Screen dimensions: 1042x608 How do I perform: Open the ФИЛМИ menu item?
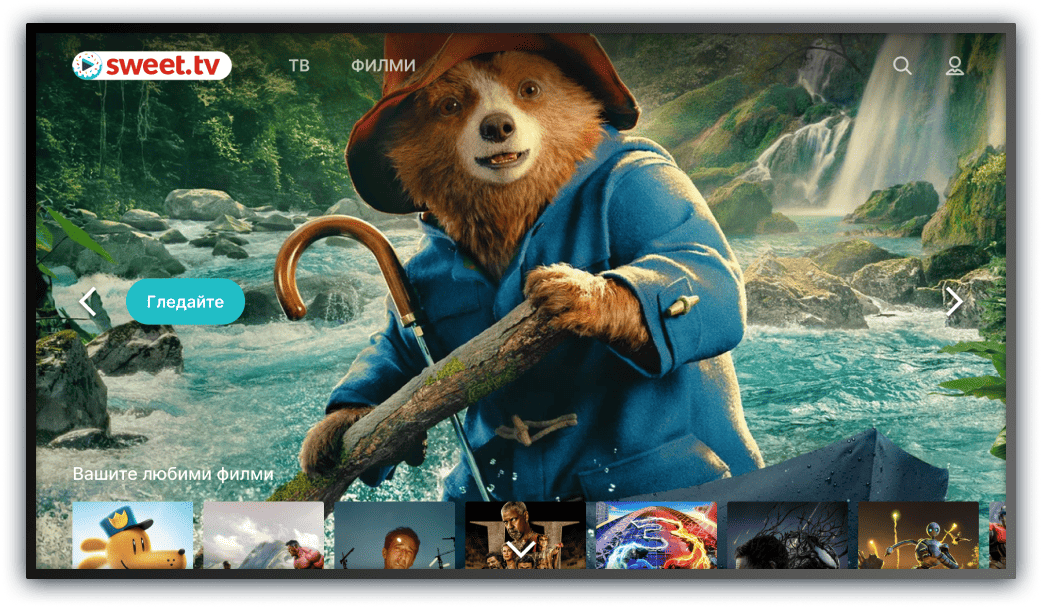[383, 66]
